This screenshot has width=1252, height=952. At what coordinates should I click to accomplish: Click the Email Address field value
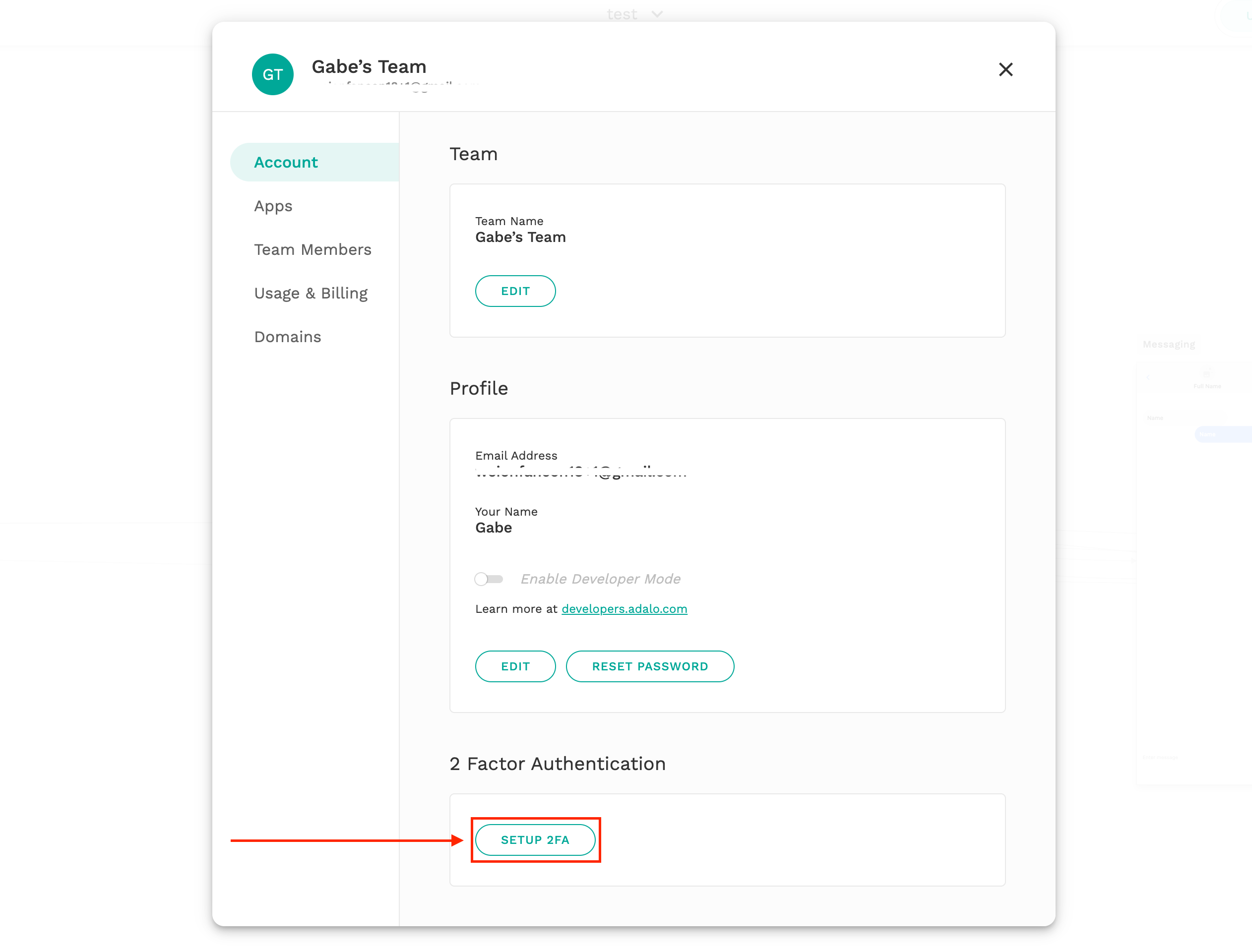click(x=580, y=472)
